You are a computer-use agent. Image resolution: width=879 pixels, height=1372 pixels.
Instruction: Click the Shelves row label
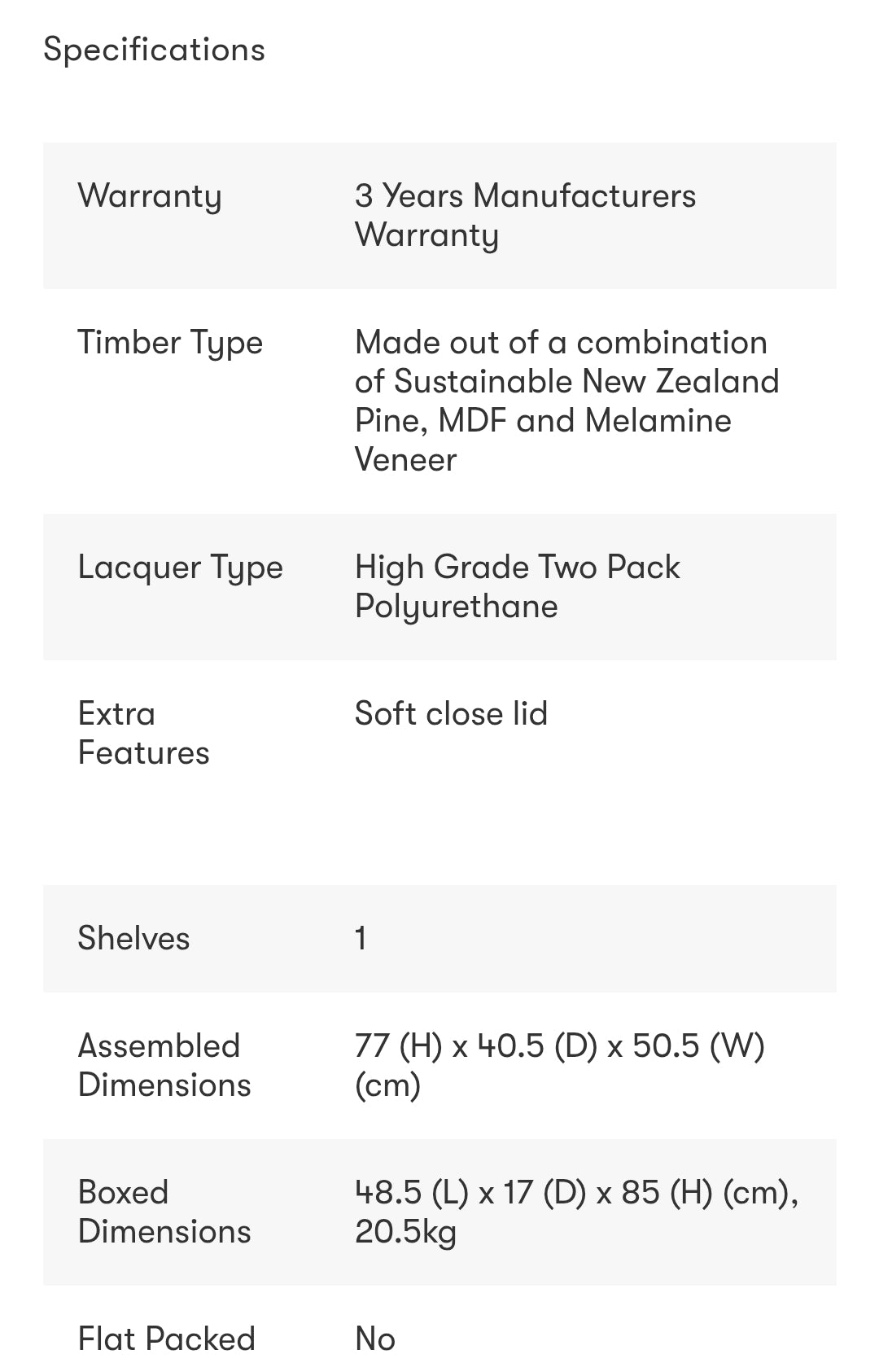tap(133, 938)
